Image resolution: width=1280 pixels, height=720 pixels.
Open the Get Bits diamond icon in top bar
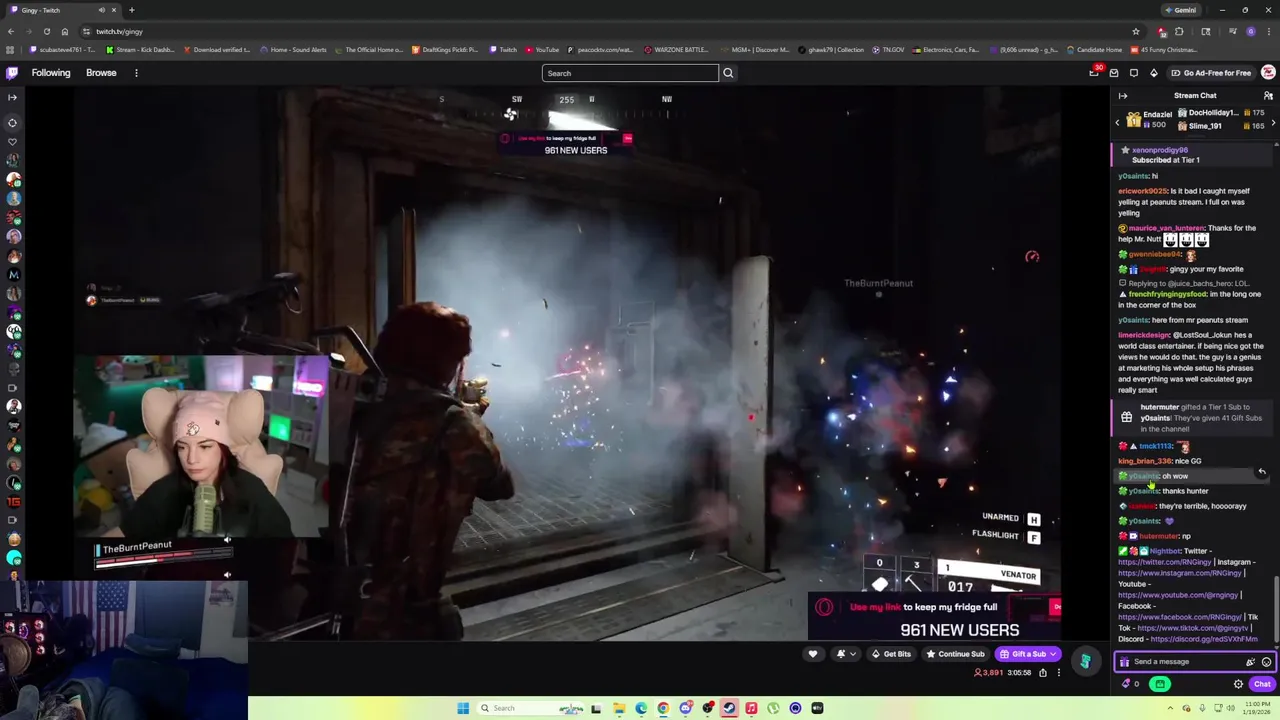click(x=1153, y=73)
